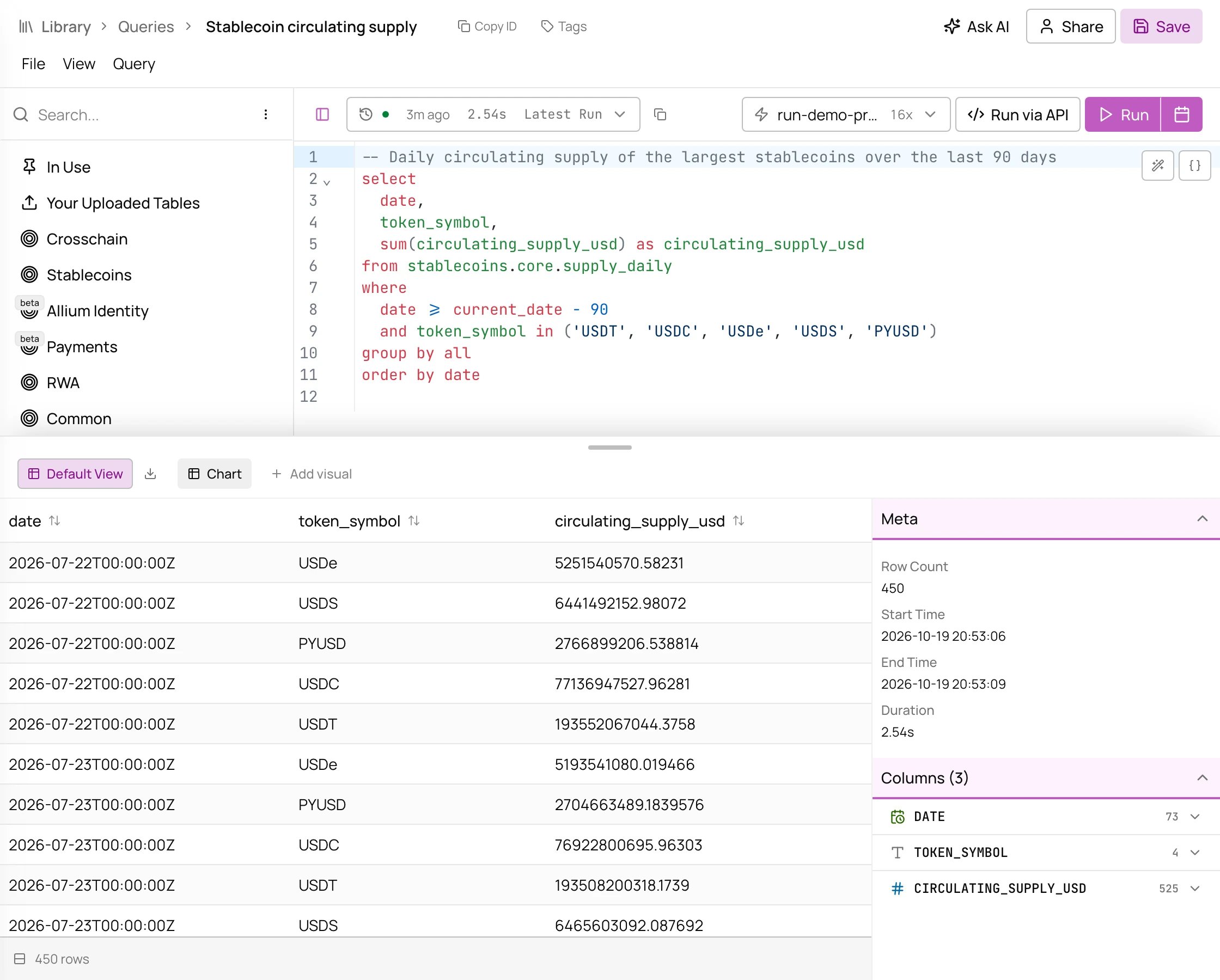Share this query
Viewport: 1220px width, 980px height.
(1071, 27)
